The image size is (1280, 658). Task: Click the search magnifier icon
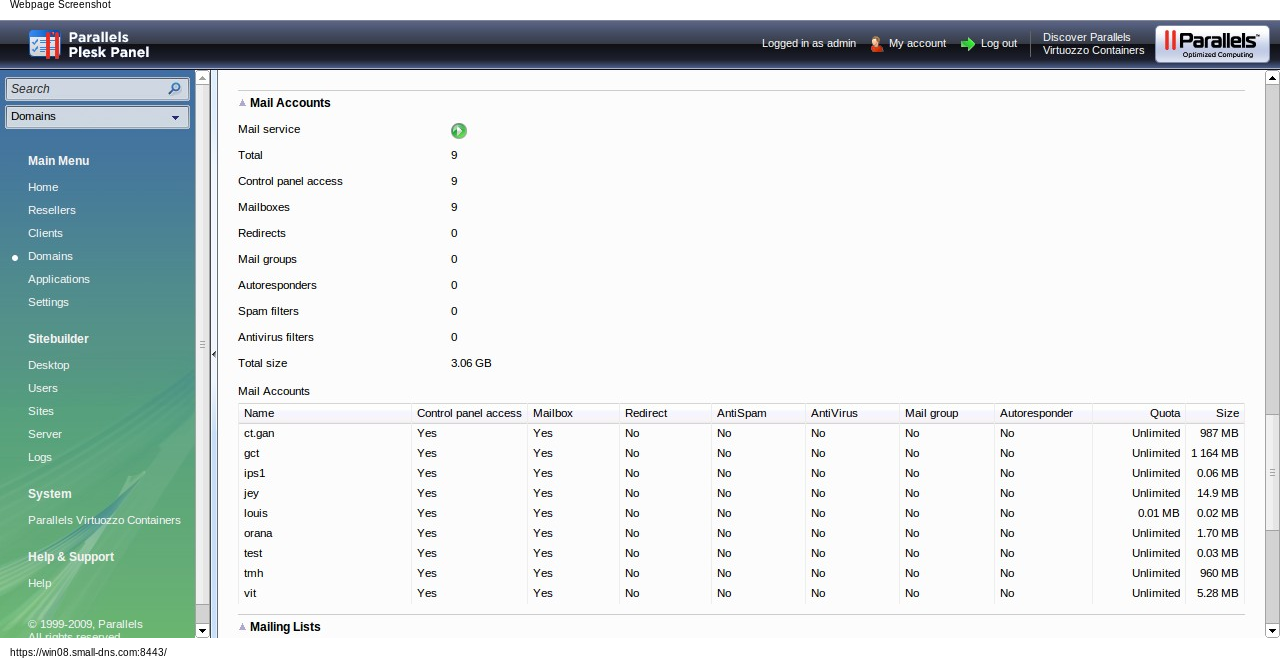point(174,89)
